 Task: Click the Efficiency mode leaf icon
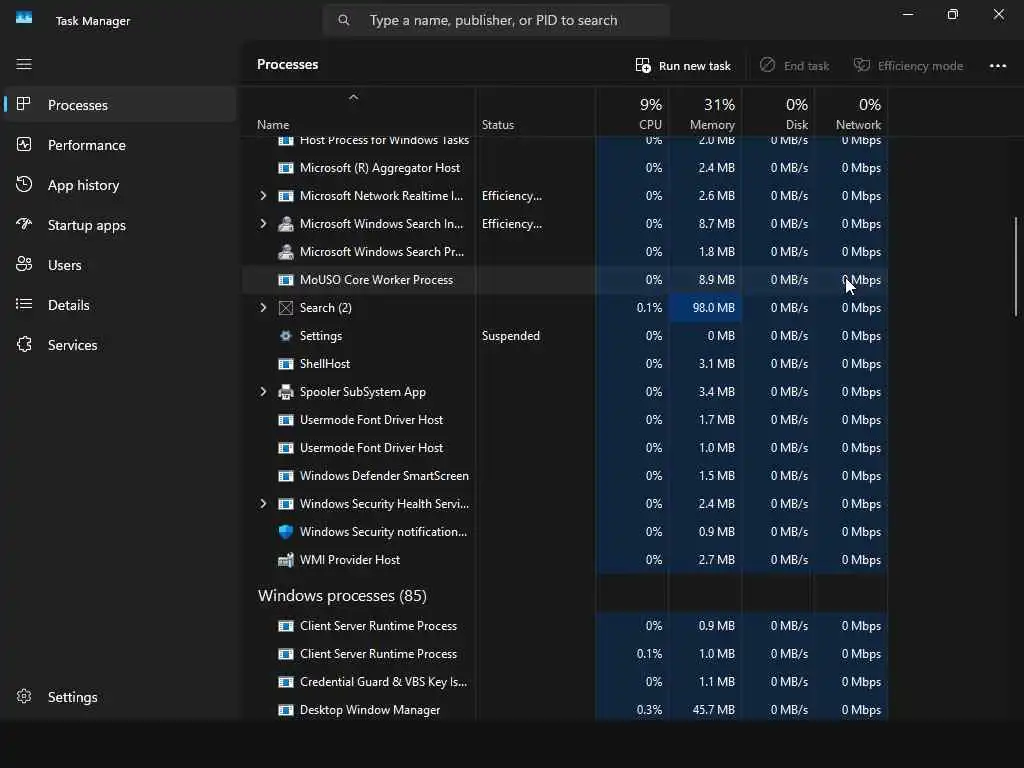[862, 65]
